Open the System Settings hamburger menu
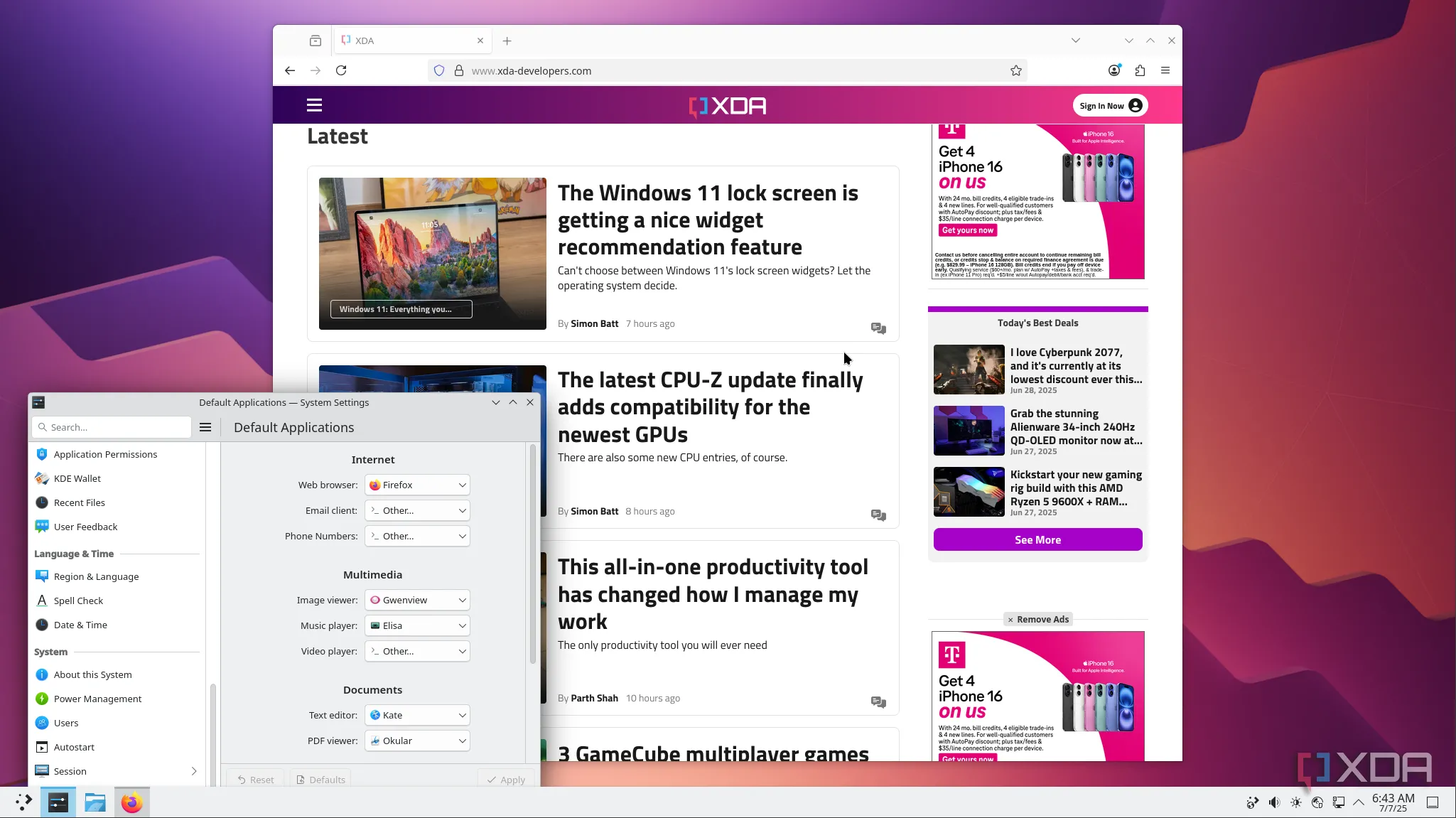 [x=205, y=427]
